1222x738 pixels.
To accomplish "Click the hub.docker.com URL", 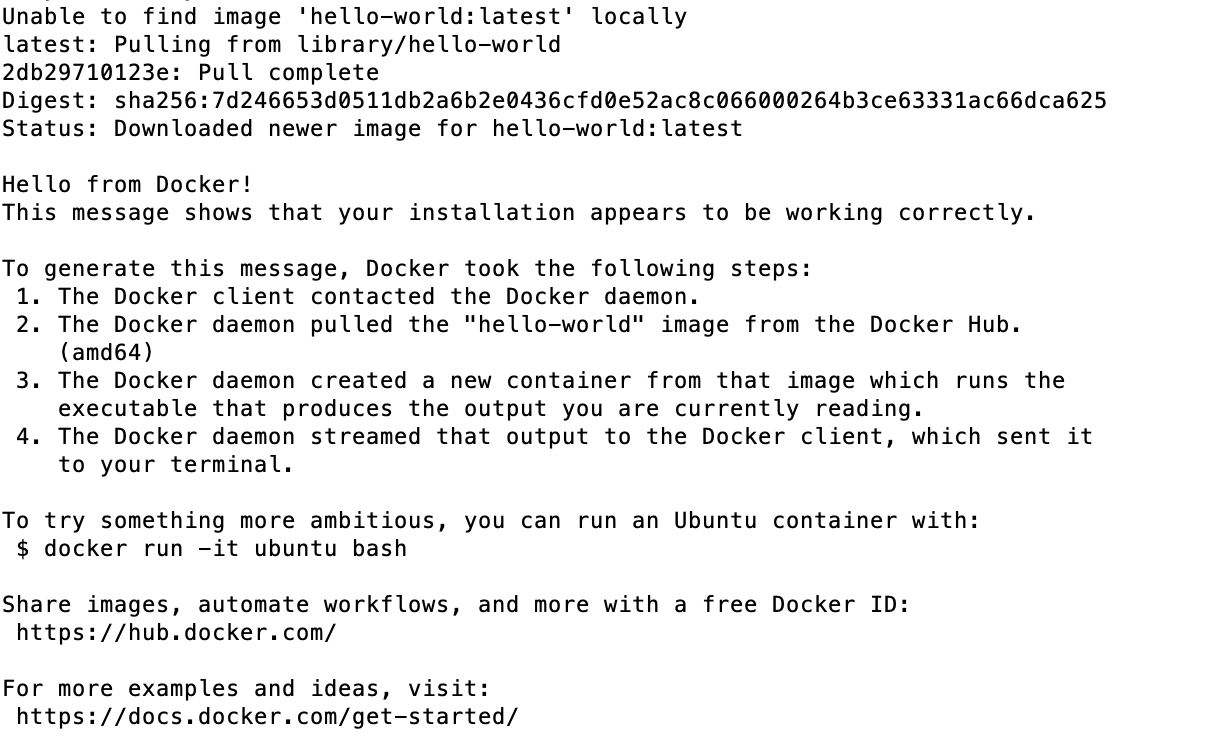I will click(176, 632).
